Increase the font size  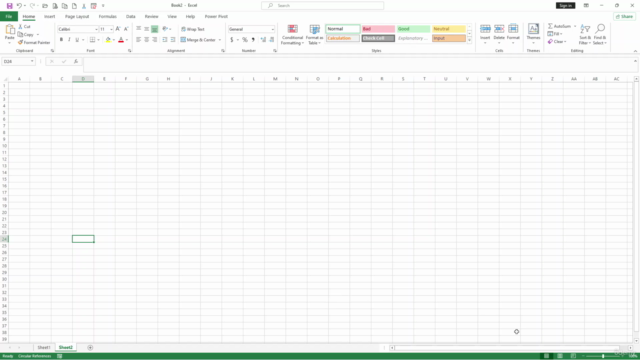[x=118, y=29]
